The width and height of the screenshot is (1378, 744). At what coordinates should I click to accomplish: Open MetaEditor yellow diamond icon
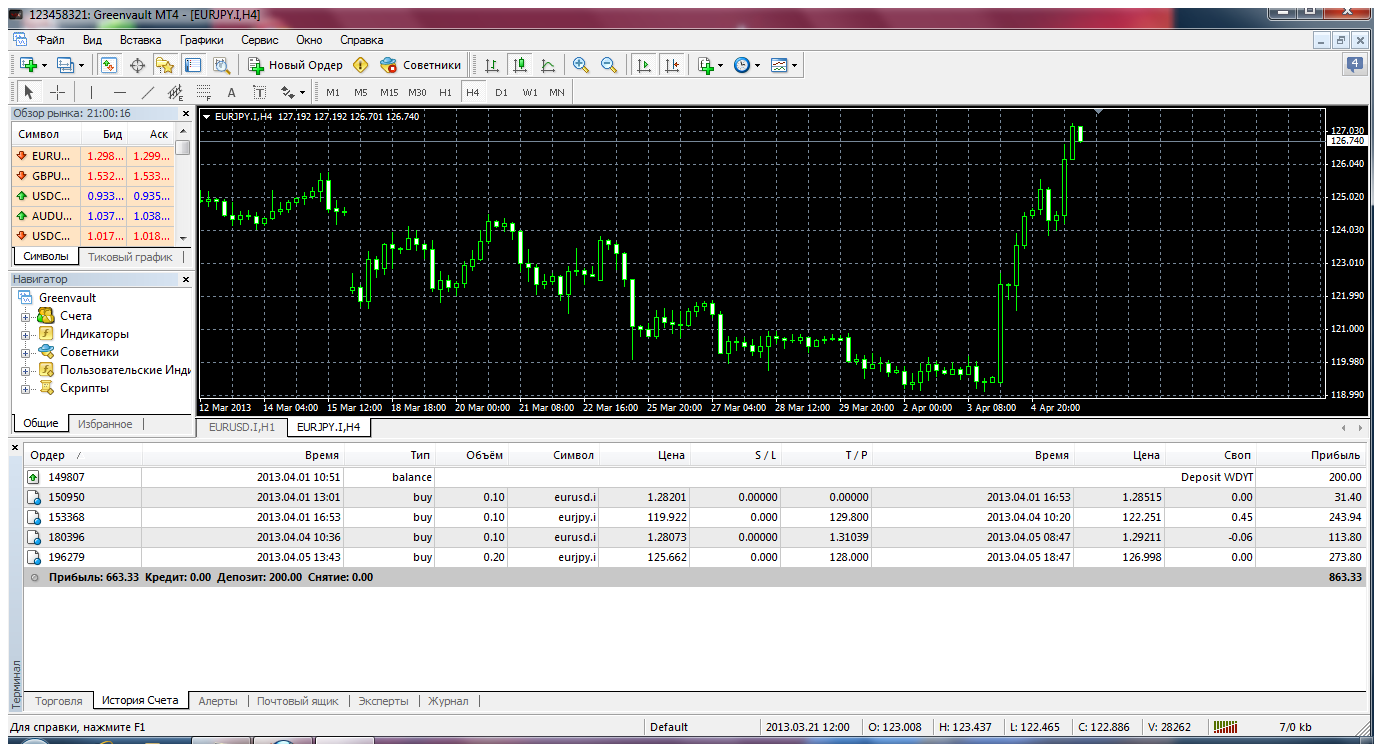coord(361,65)
